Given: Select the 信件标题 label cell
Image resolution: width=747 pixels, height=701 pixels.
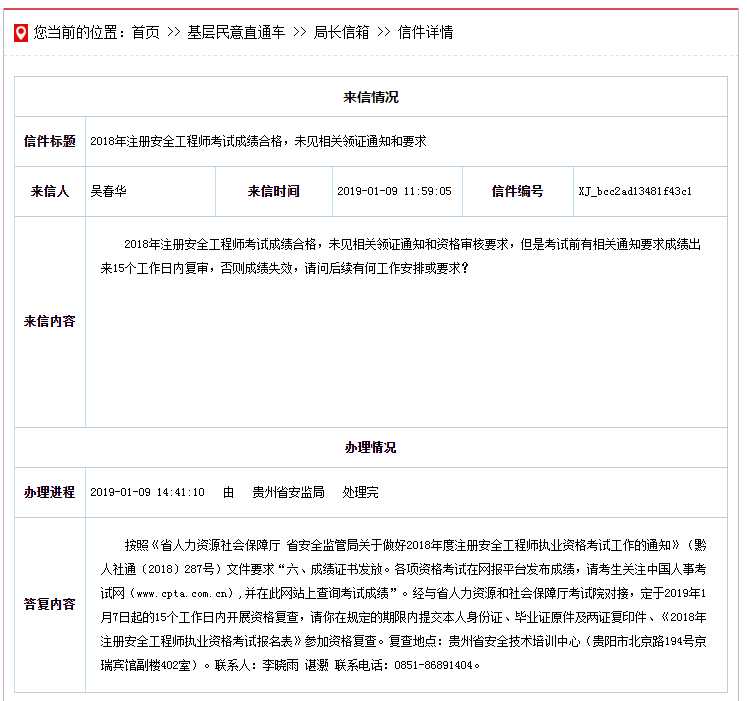Looking at the screenshot, I should pos(50,141).
